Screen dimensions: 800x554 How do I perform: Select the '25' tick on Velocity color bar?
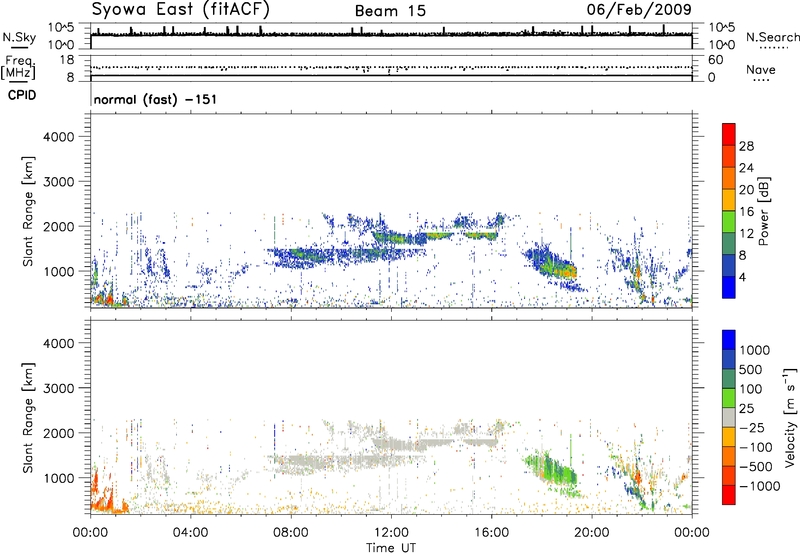point(746,408)
